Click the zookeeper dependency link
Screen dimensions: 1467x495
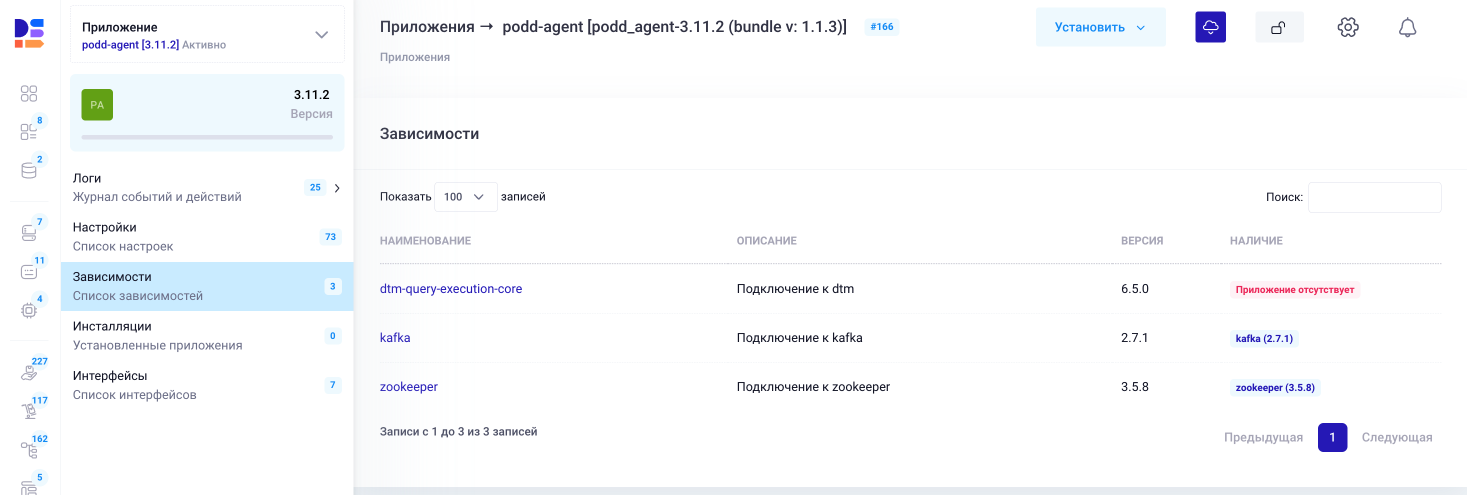409,387
